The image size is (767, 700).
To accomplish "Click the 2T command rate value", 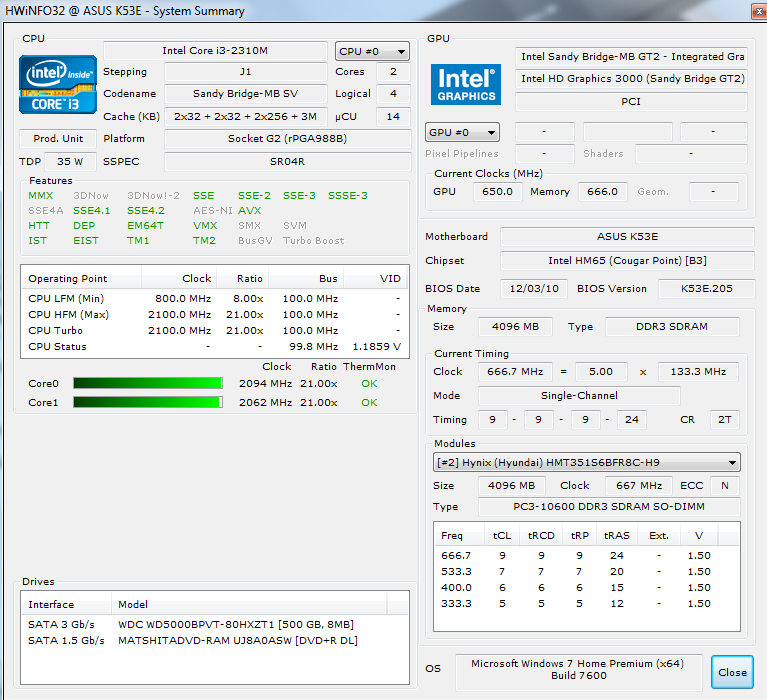I will (724, 420).
